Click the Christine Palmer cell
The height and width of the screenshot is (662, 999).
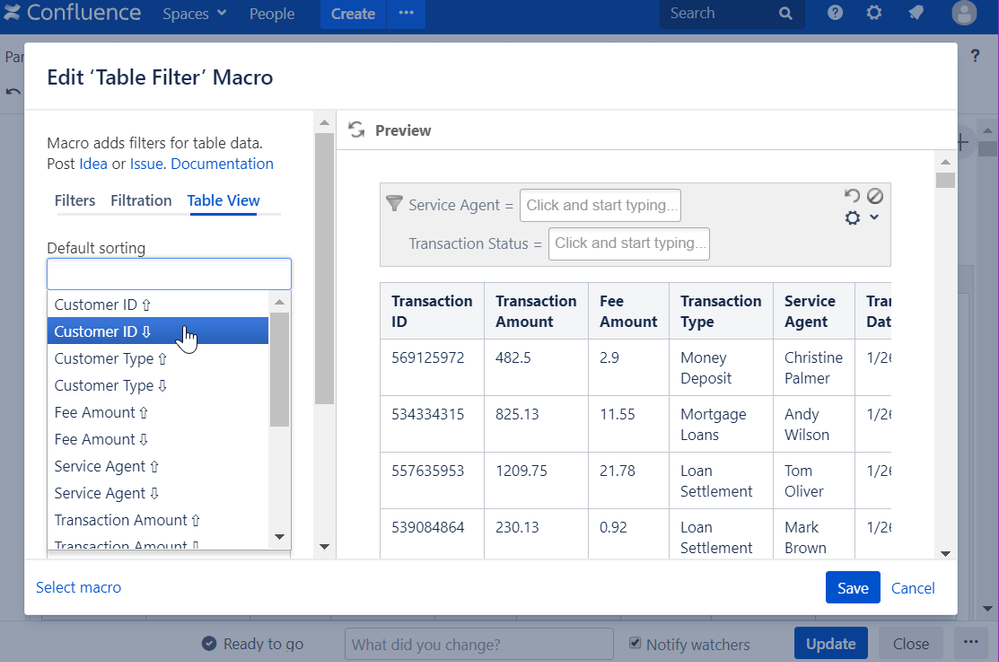coord(814,368)
